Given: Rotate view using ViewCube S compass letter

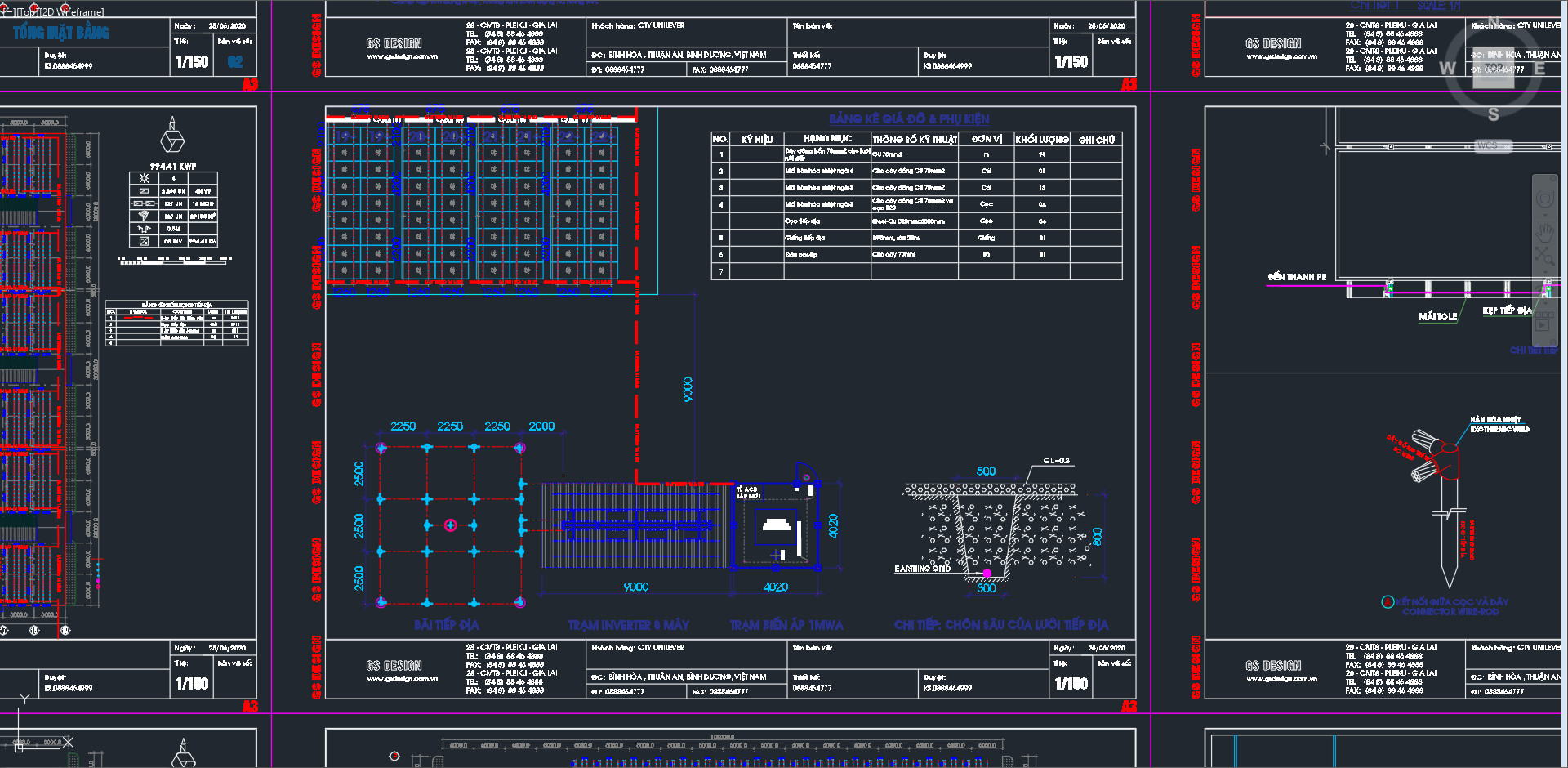Looking at the screenshot, I should click(x=1494, y=114).
